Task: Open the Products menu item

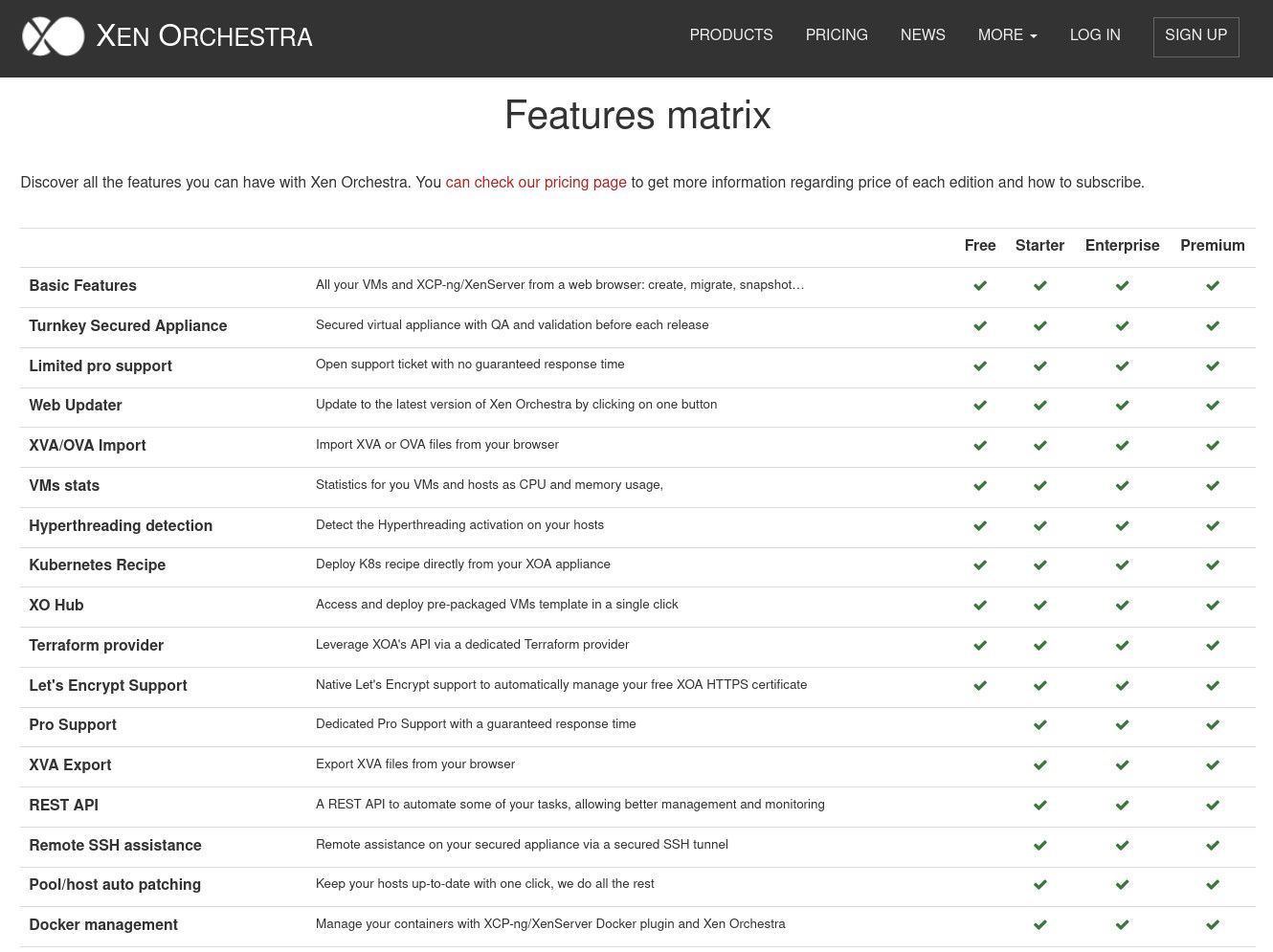Action: coord(731,35)
